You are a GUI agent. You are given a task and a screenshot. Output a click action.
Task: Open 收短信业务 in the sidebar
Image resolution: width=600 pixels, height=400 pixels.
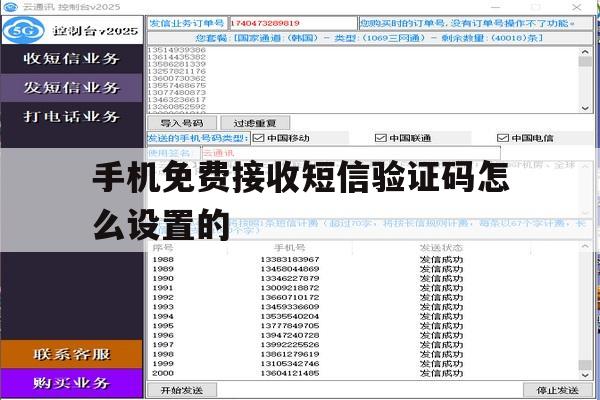tap(72, 59)
